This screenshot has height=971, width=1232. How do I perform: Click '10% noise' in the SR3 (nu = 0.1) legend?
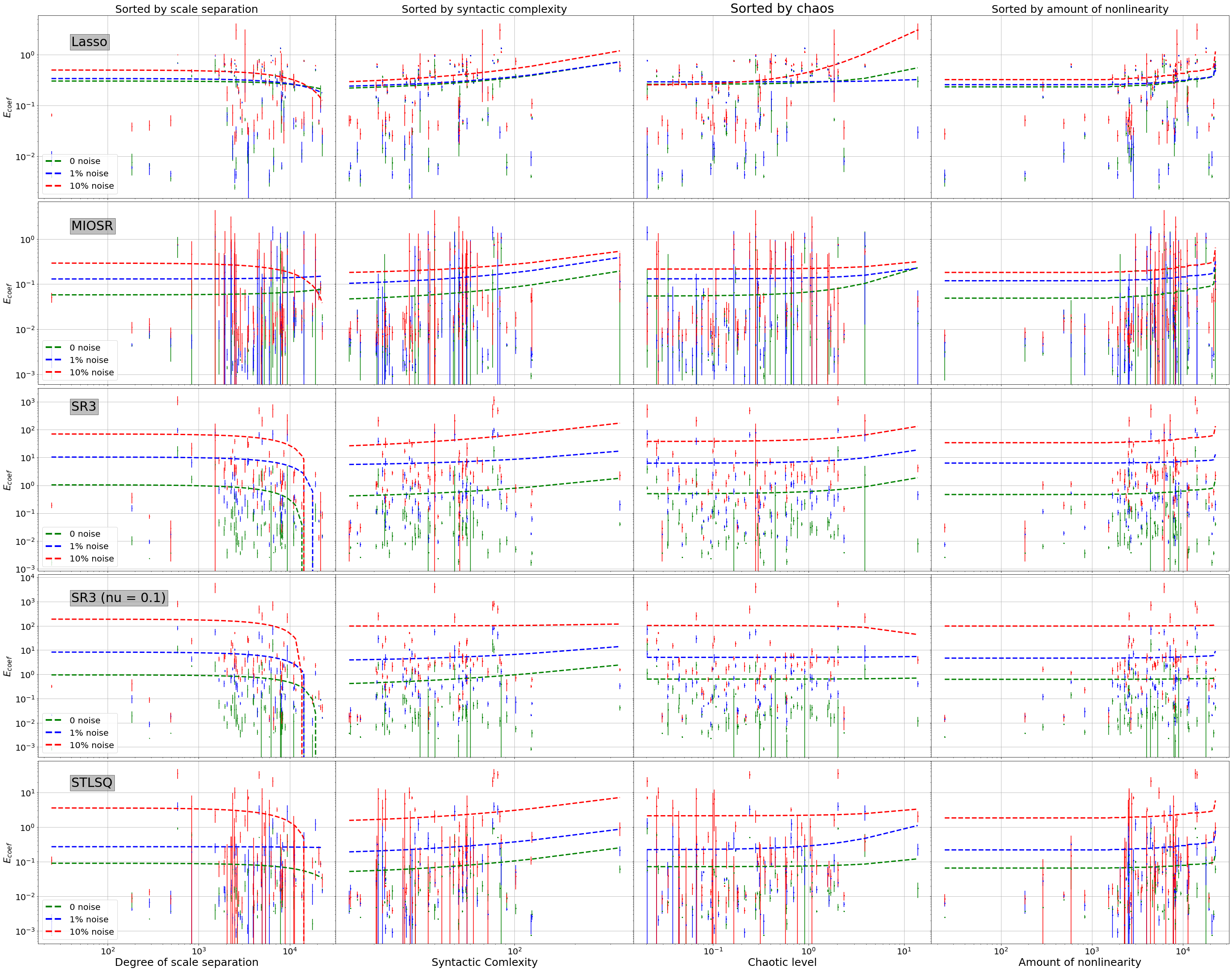91,745
